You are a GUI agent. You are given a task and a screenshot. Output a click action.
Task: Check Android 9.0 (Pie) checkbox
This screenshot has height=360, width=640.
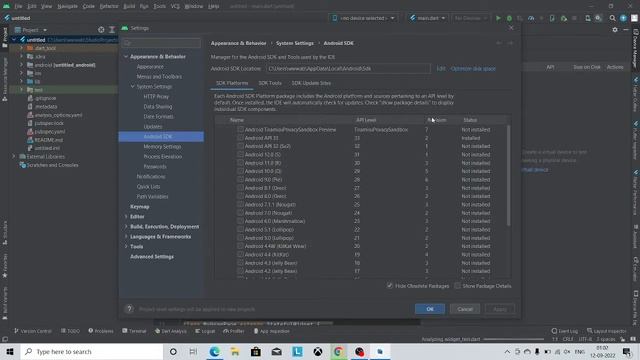[240, 180]
